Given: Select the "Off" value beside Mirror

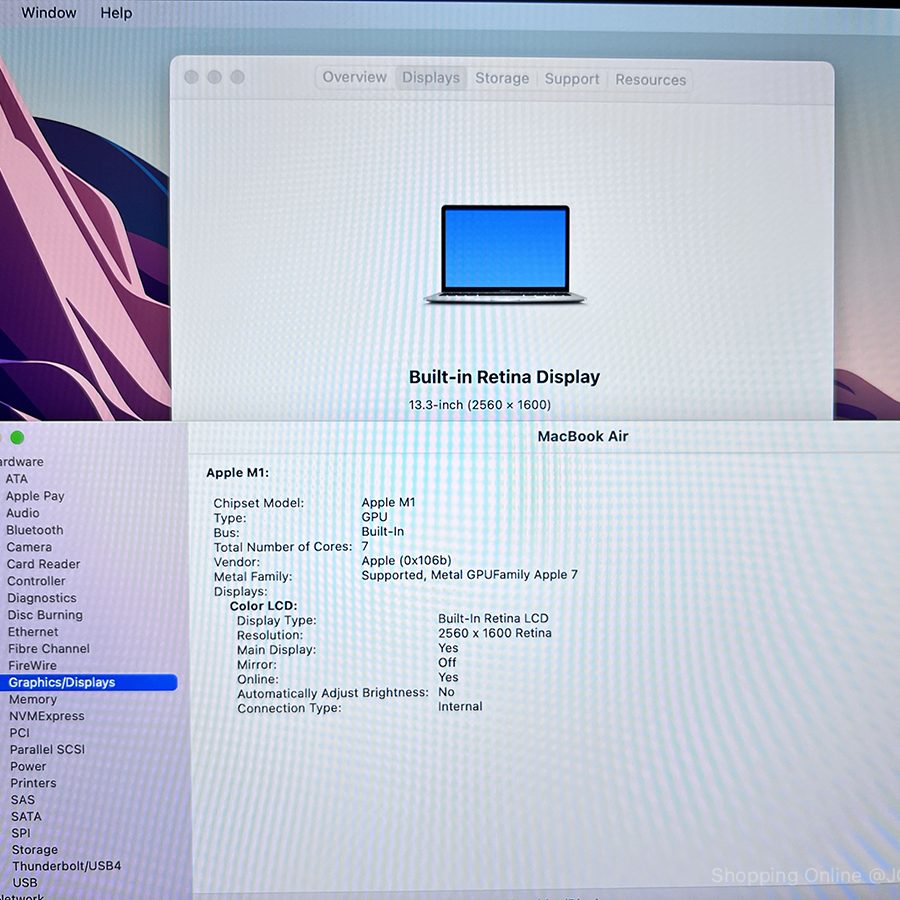Looking at the screenshot, I should 447,662.
